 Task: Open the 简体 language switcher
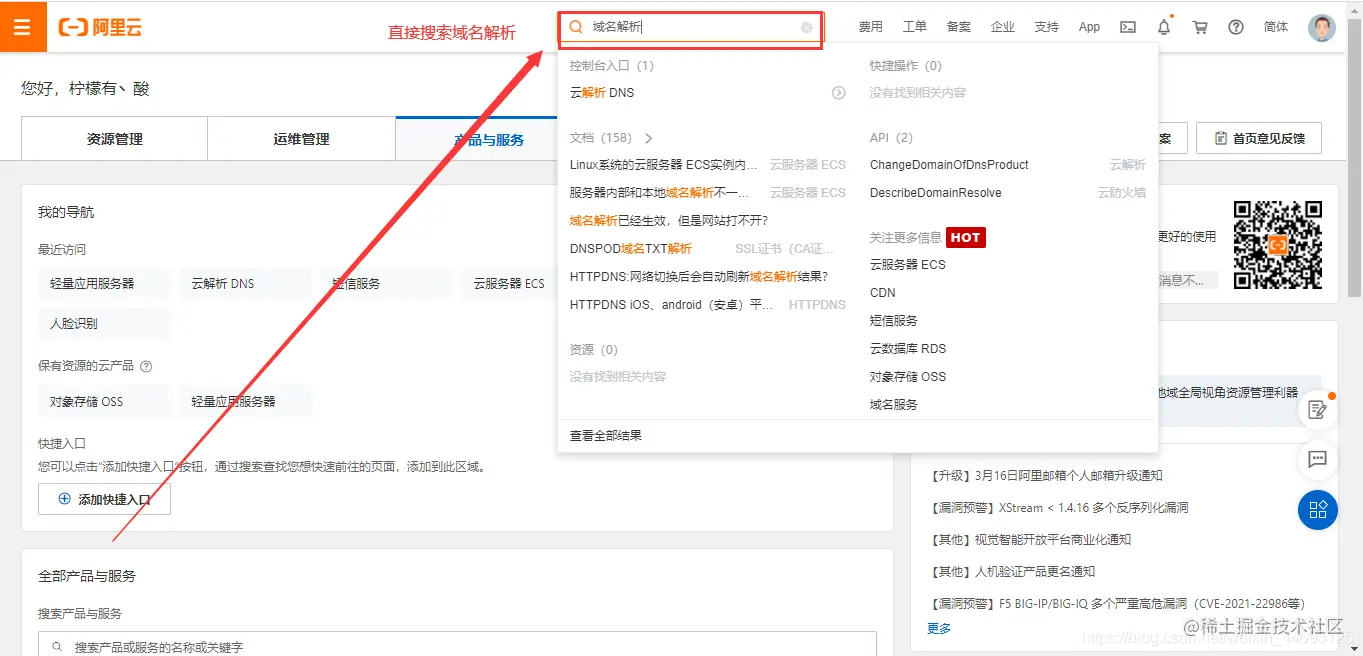click(1276, 26)
